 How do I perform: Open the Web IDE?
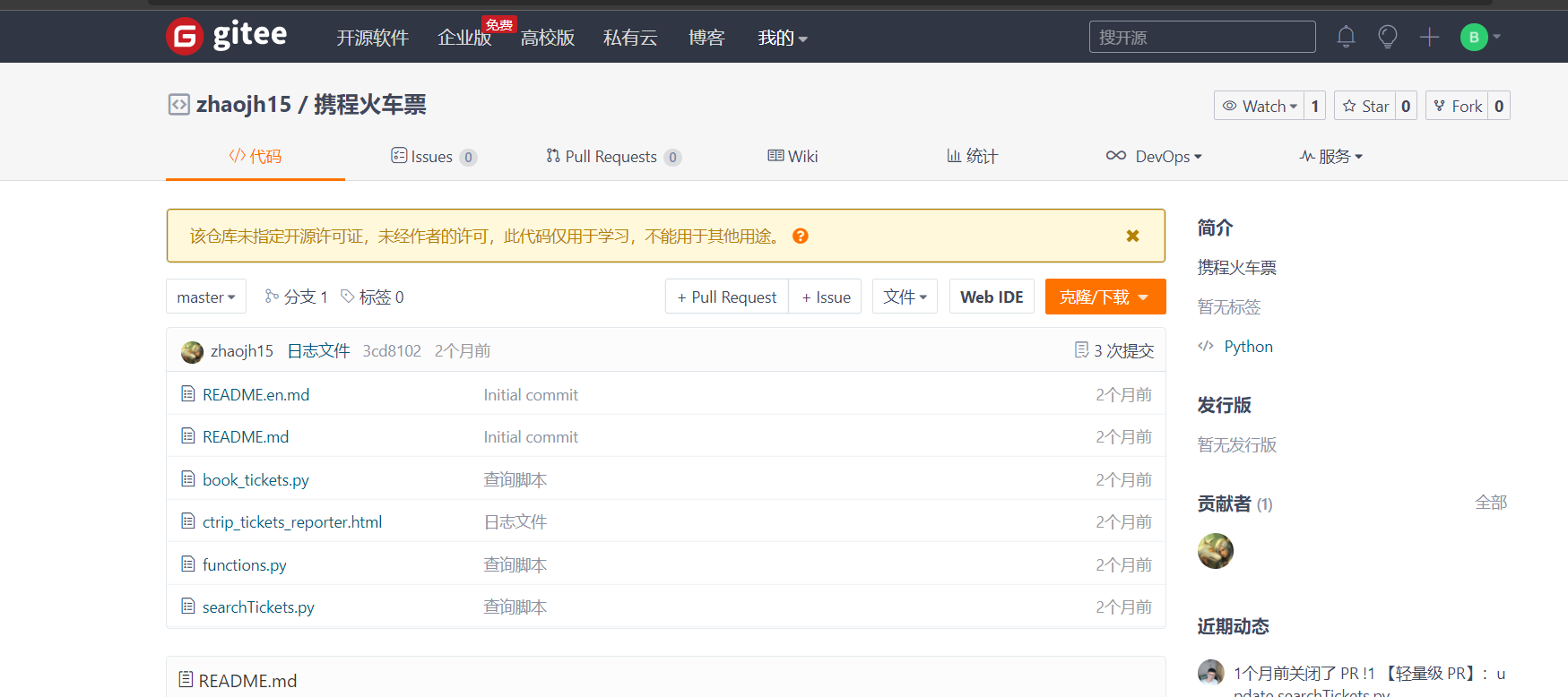pos(992,297)
